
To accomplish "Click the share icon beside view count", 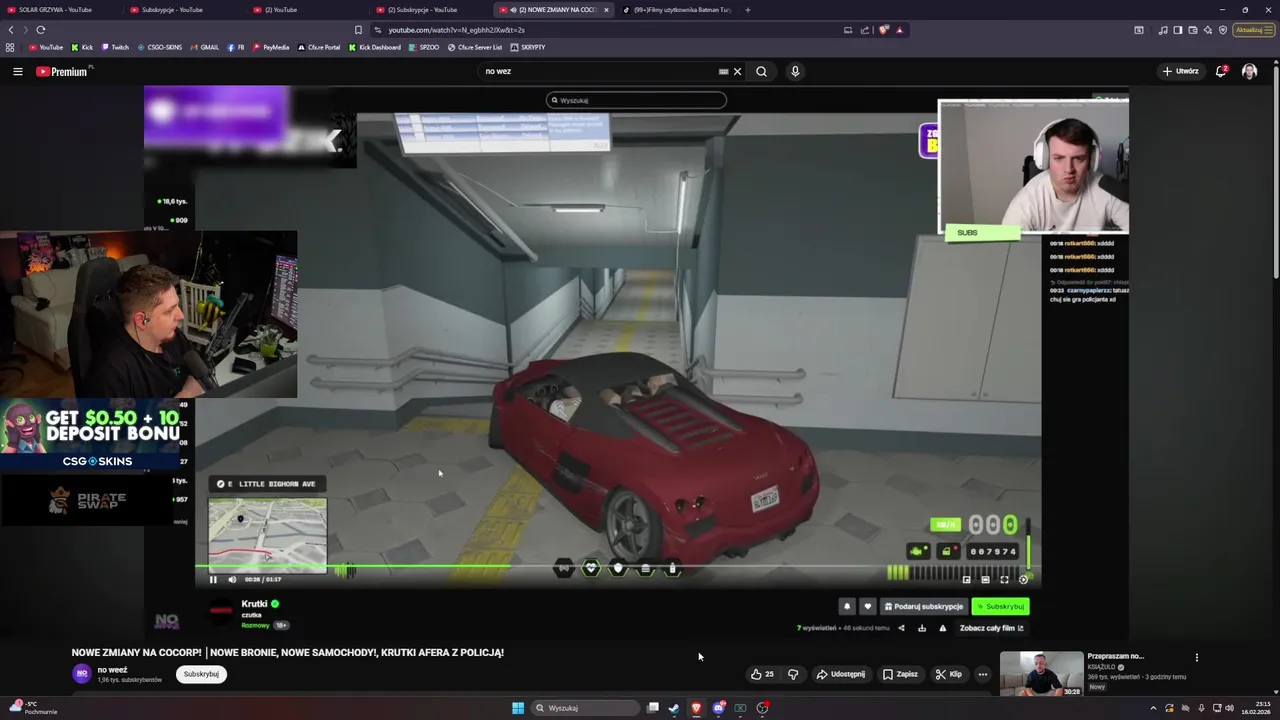I will 901,628.
